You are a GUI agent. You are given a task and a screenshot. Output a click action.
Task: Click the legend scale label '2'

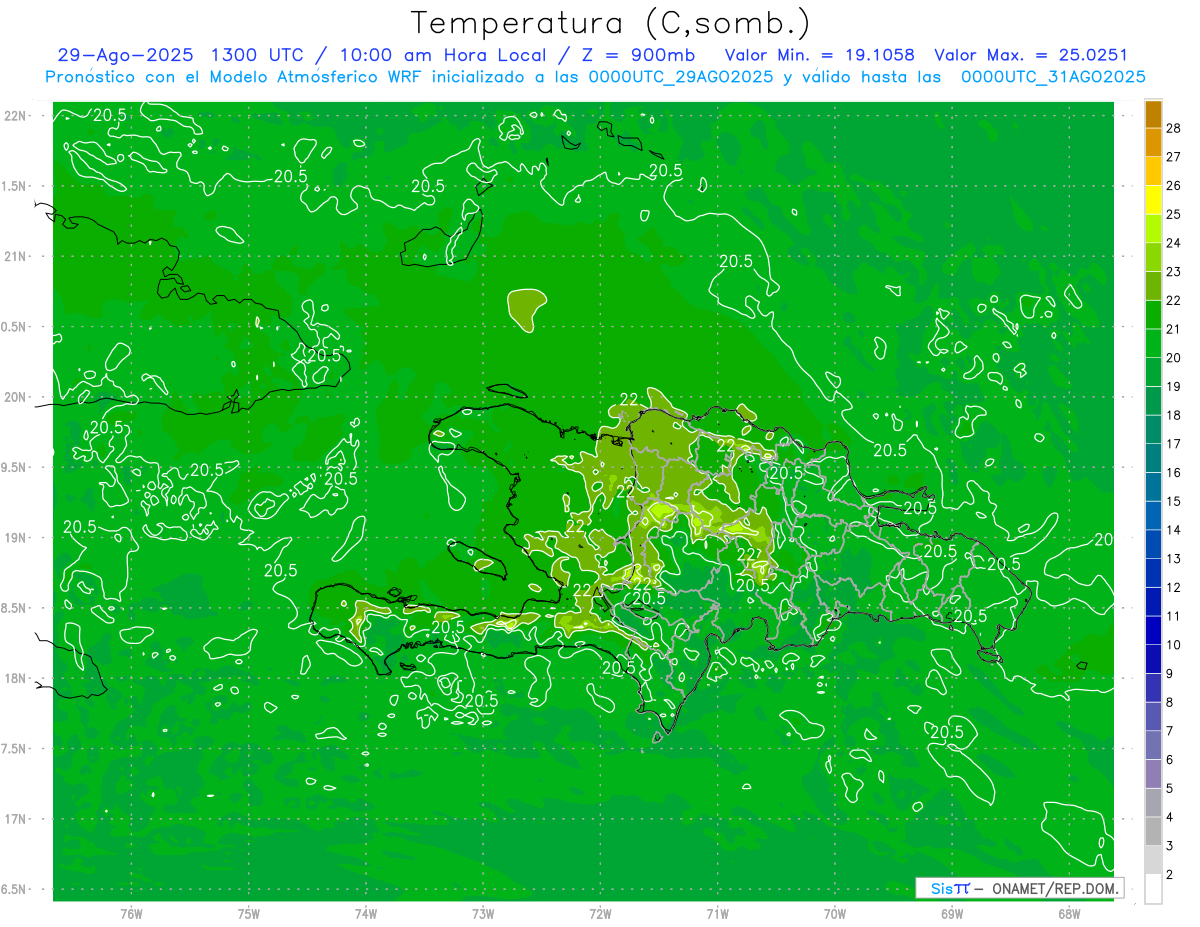click(1171, 875)
